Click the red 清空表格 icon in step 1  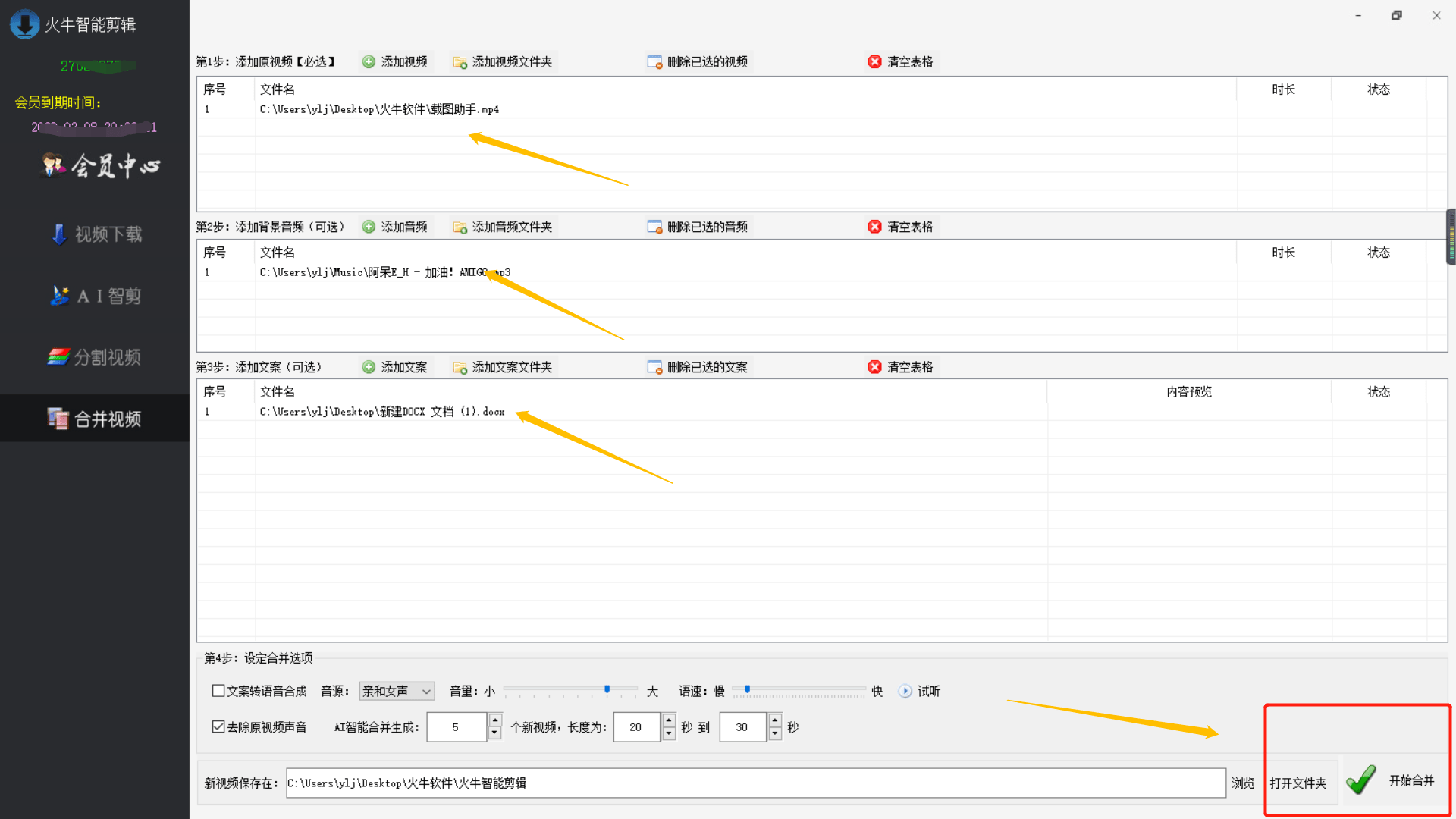pyautogui.click(x=875, y=62)
